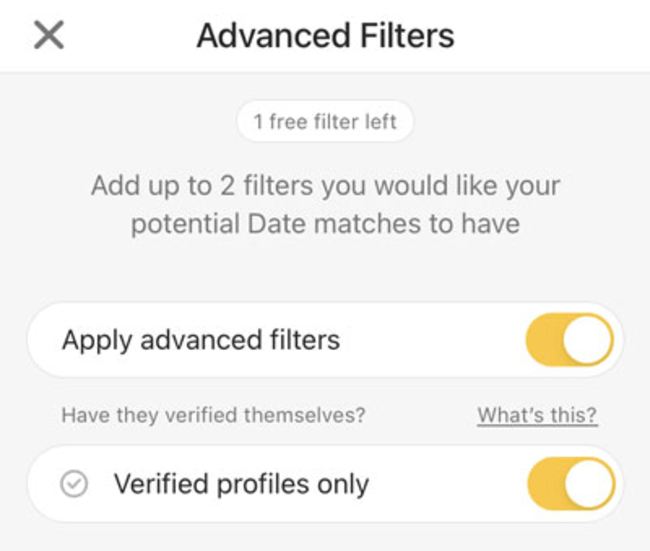This screenshot has width=650, height=551.
Task: Turn off the Apply advanced filters switch
Action: pyautogui.click(x=569, y=340)
